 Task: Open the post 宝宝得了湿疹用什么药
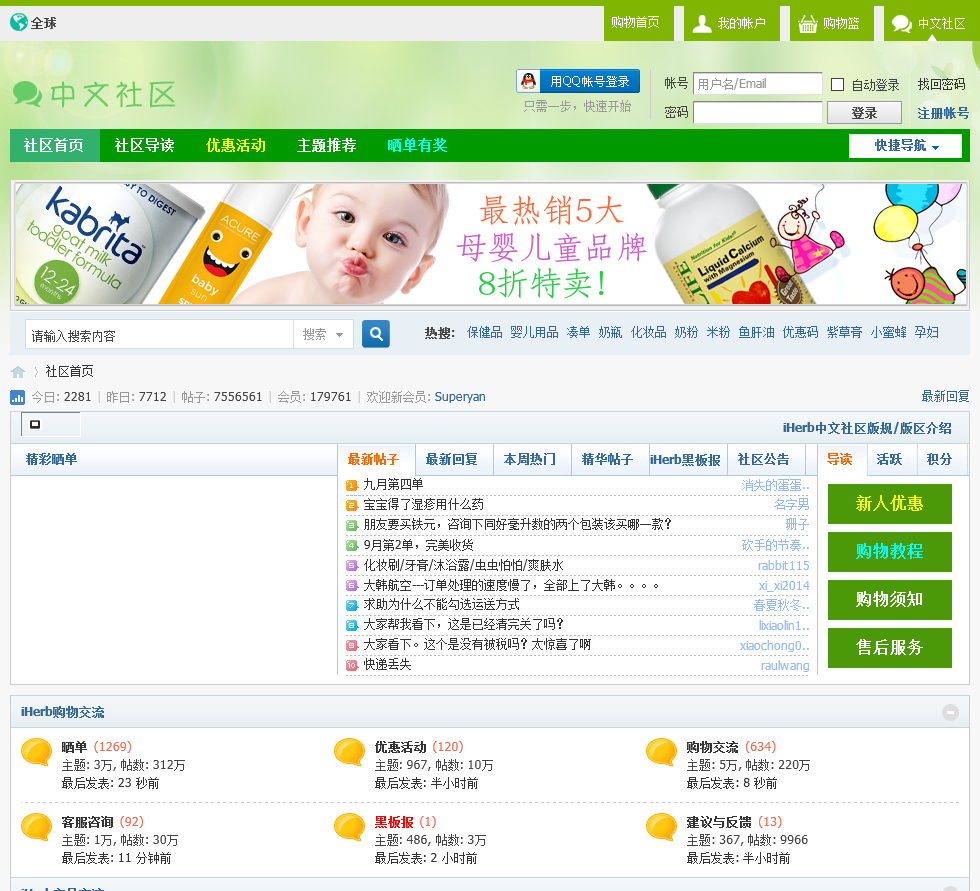[x=423, y=504]
